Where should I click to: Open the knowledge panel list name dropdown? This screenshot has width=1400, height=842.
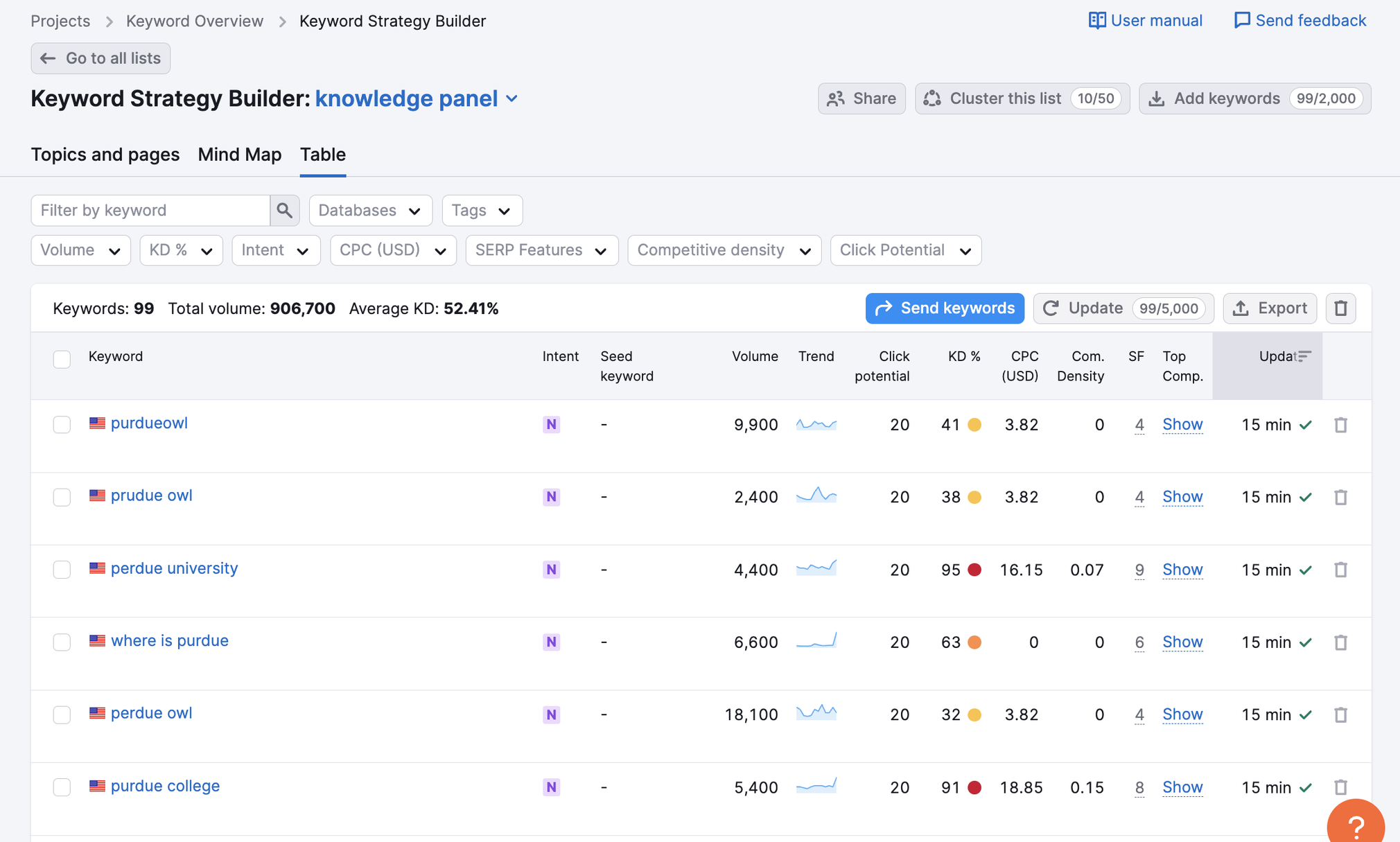(x=512, y=99)
